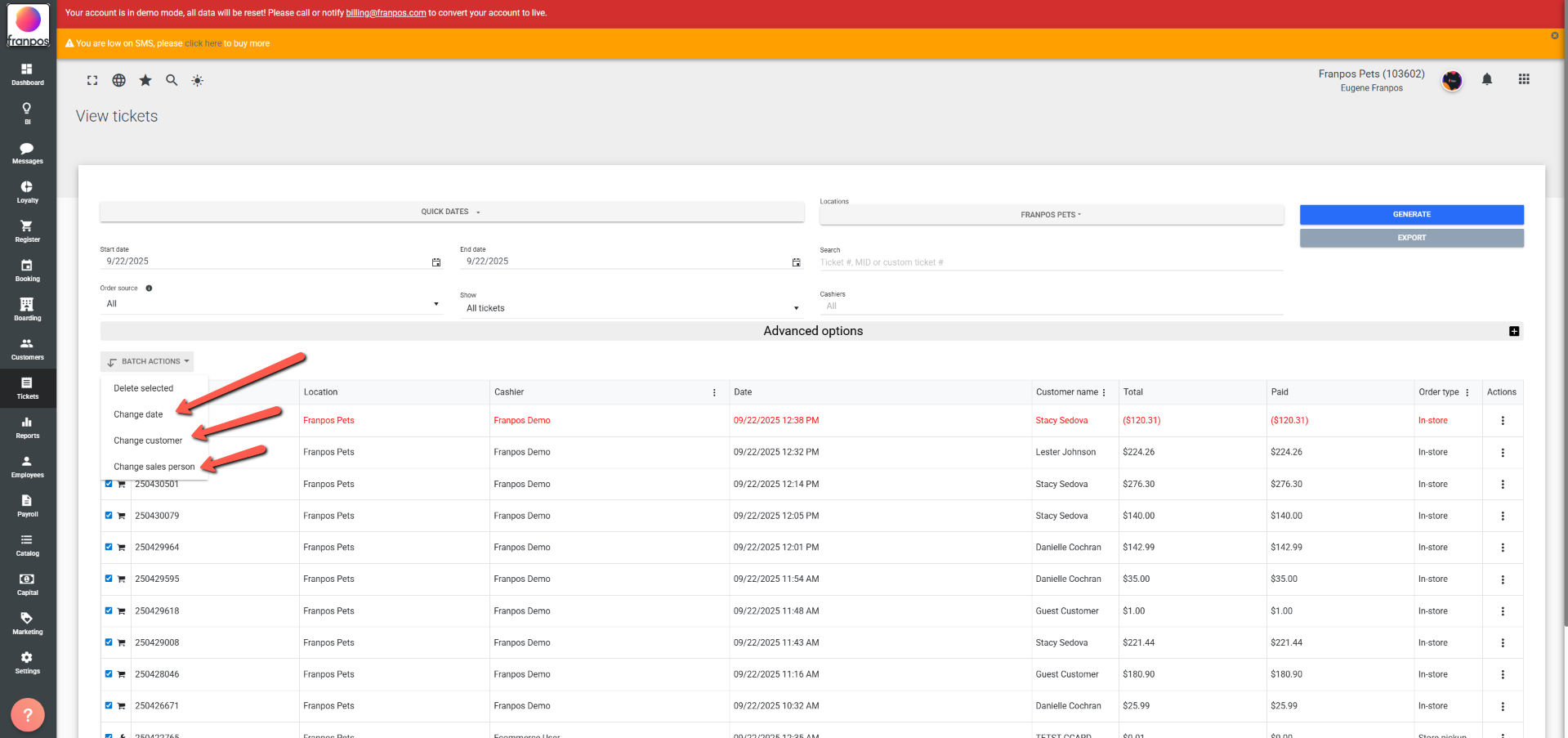Screen dimensions: 1568x738
Task: Click the ticket search input field
Action: (x=1050, y=262)
